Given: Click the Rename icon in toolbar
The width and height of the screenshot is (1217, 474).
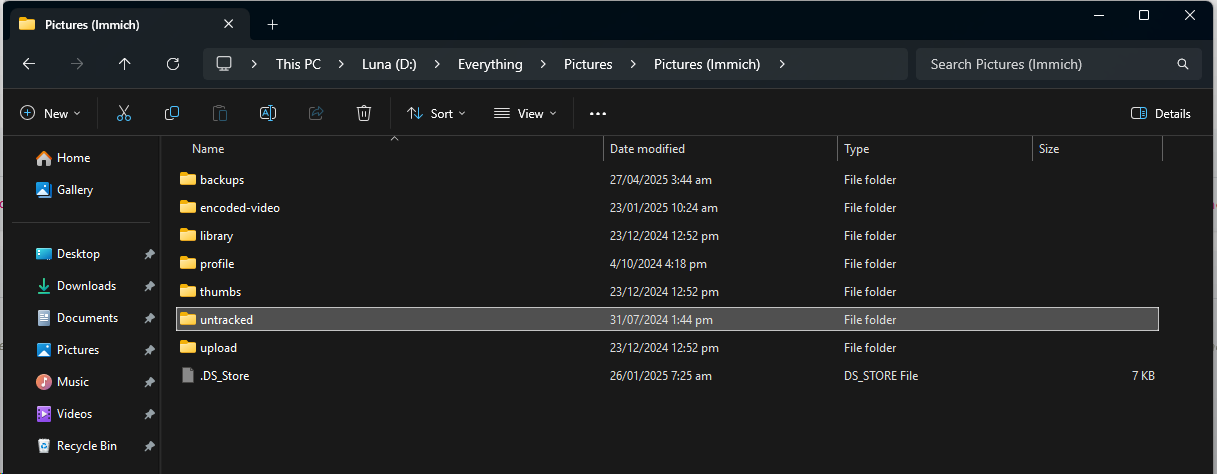Looking at the screenshot, I should pos(268,114).
